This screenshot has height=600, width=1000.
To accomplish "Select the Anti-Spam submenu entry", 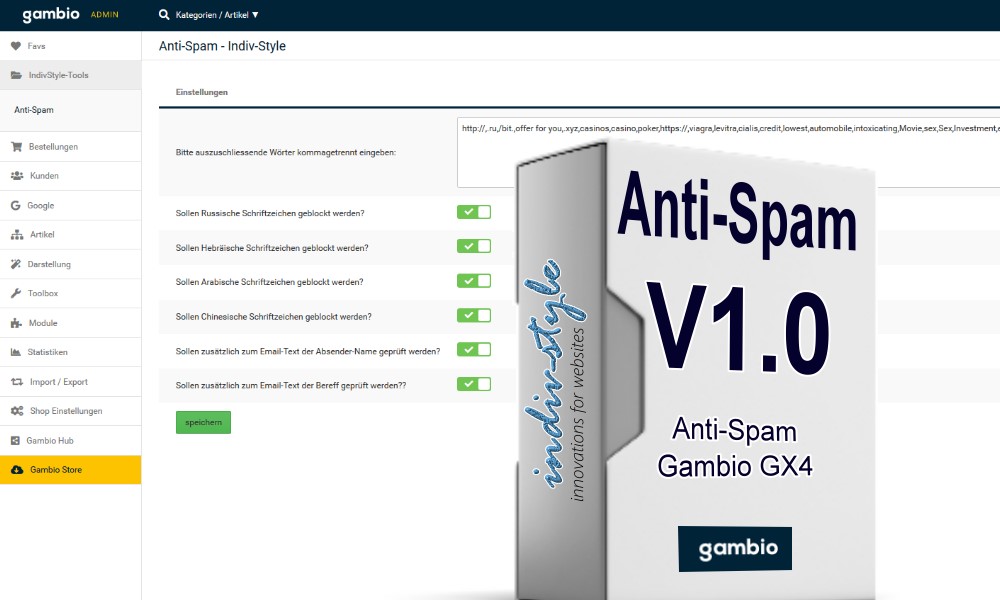I will tap(70, 110).
